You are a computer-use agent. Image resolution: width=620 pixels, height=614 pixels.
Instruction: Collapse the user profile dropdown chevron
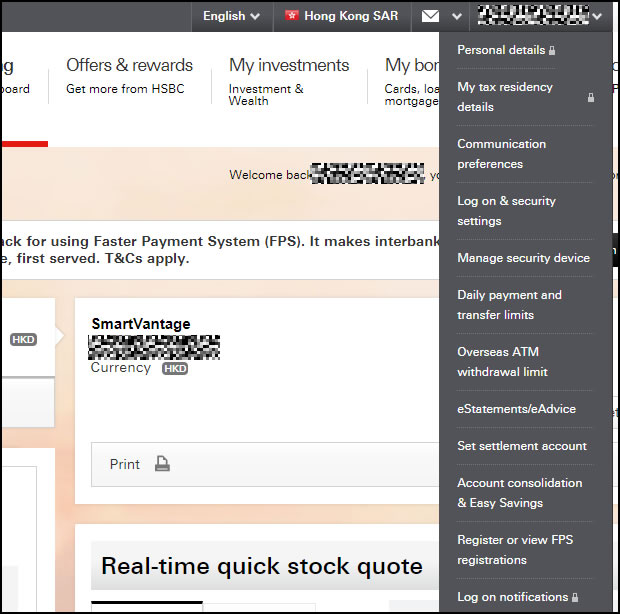[597, 16]
